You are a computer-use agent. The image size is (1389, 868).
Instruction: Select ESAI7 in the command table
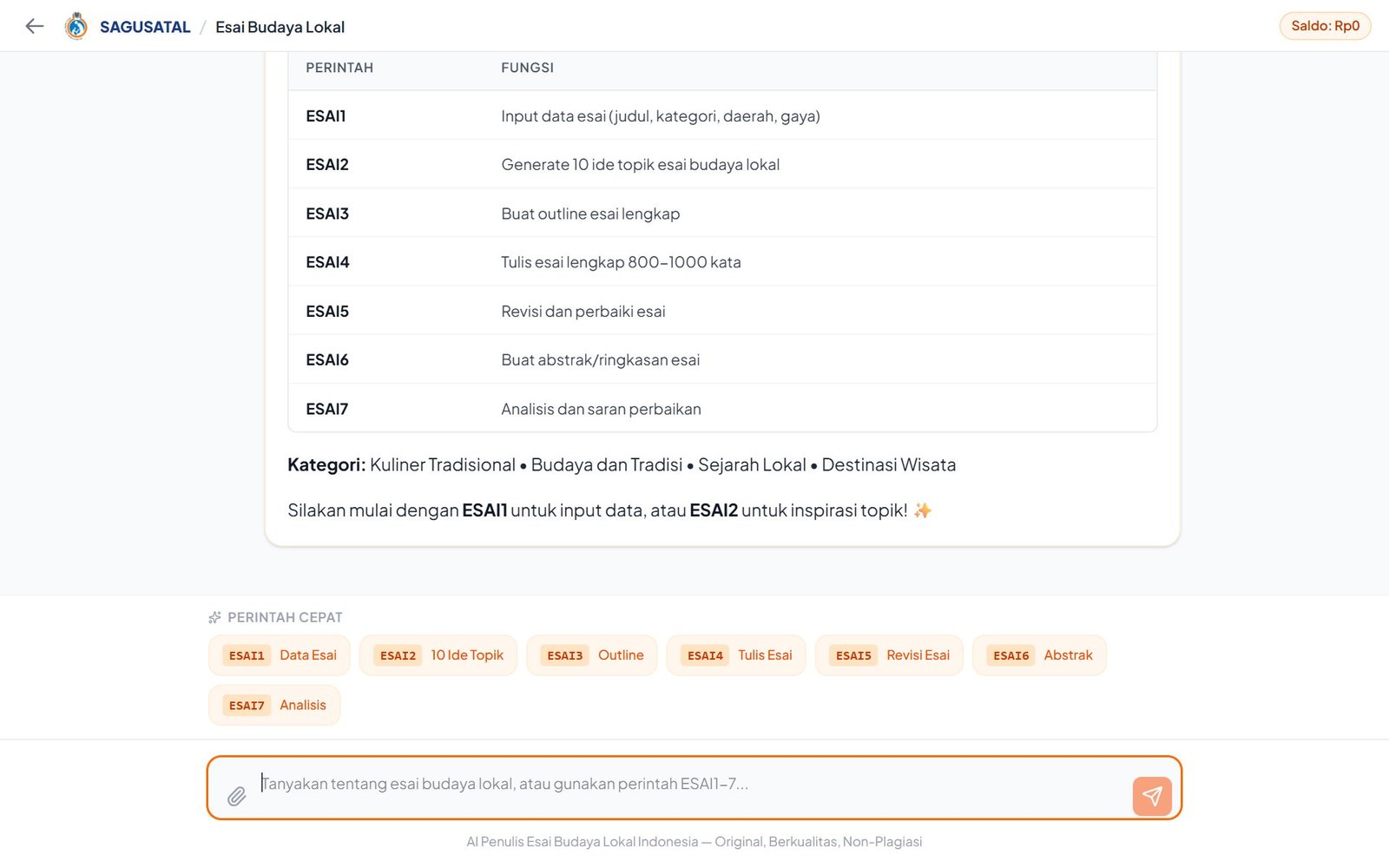coord(327,409)
